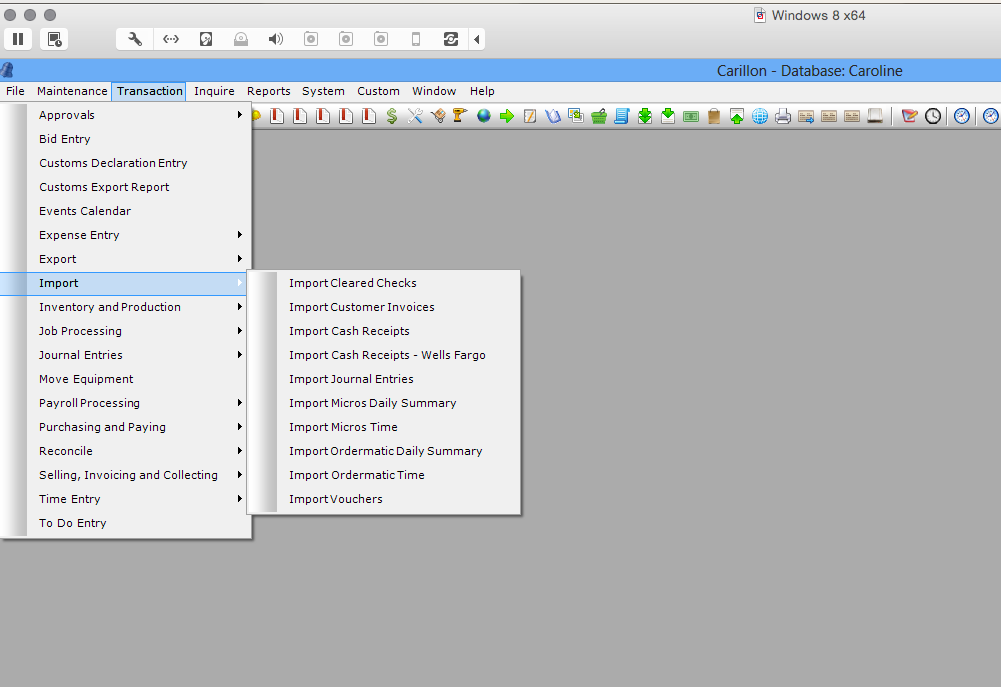The width and height of the screenshot is (1001, 687).
Task: Click the green forward arrow toolbar icon
Action: (x=507, y=115)
